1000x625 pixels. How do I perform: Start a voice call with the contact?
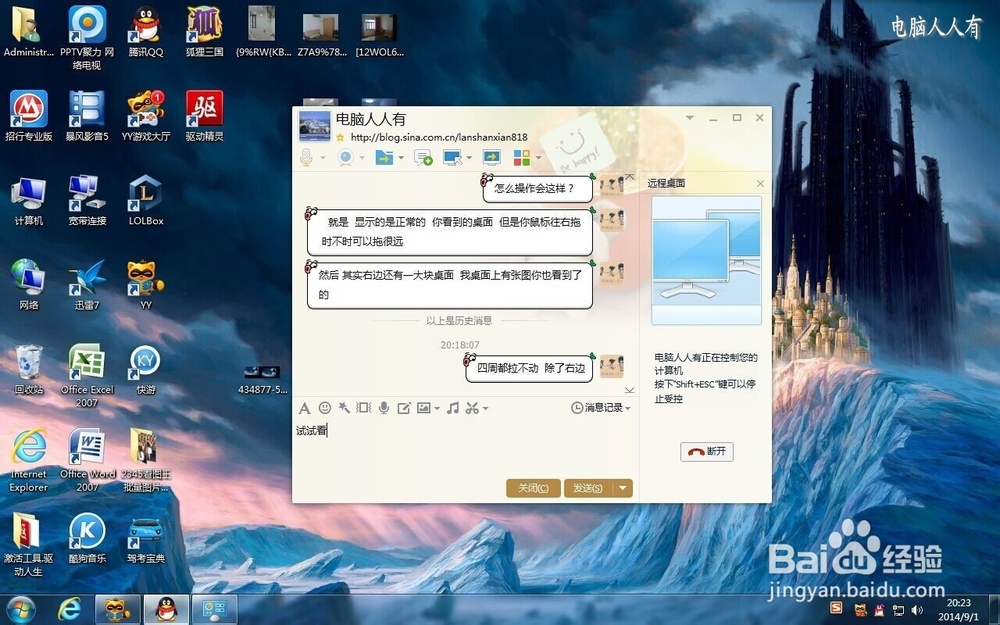(305, 157)
